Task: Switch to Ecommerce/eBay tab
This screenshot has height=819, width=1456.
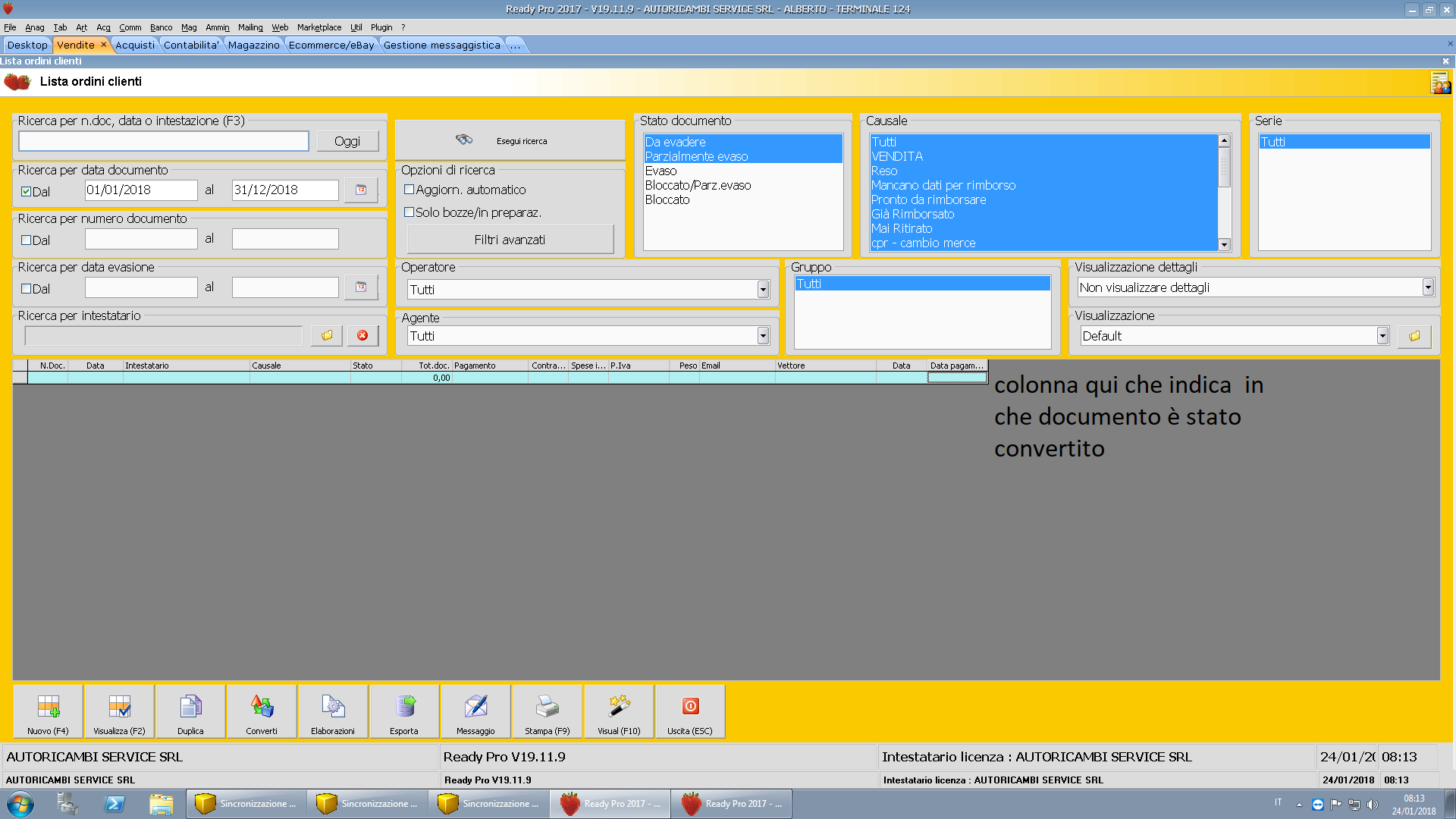Action: tap(331, 45)
